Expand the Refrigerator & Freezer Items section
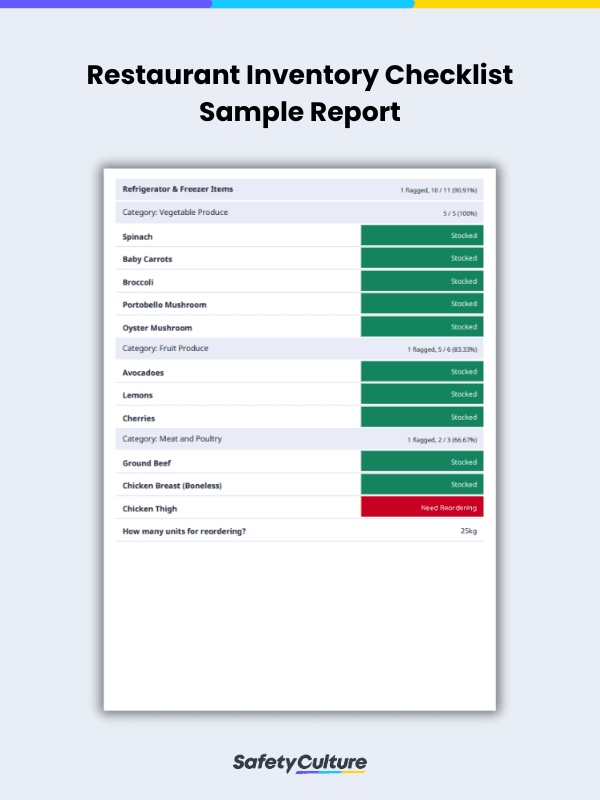Viewport: 600px width, 800px height. pos(178,189)
